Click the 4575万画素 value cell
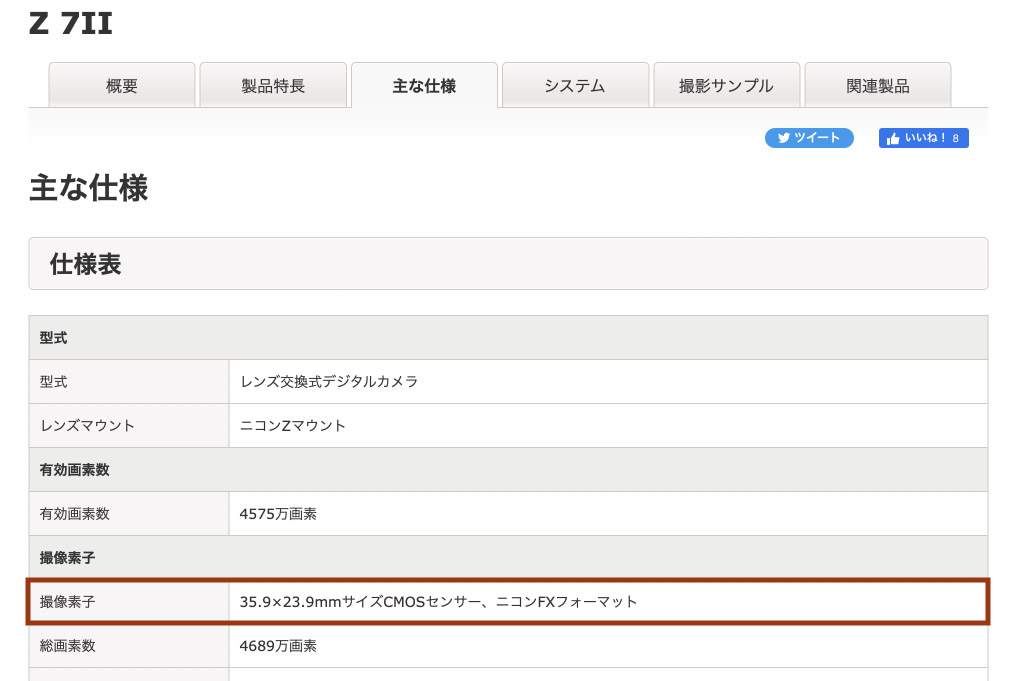Viewport: 1019px width, 681px height. point(608,514)
